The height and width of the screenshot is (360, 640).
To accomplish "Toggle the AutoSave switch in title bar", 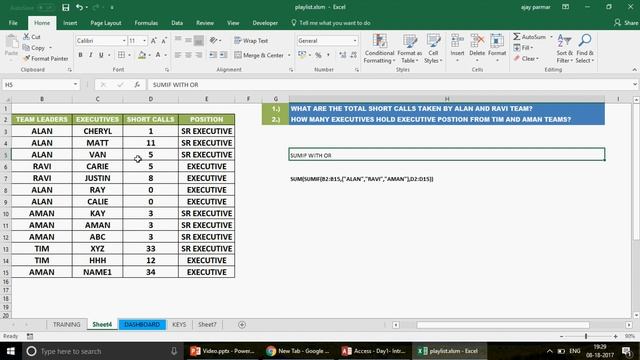I will coord(46,7).
